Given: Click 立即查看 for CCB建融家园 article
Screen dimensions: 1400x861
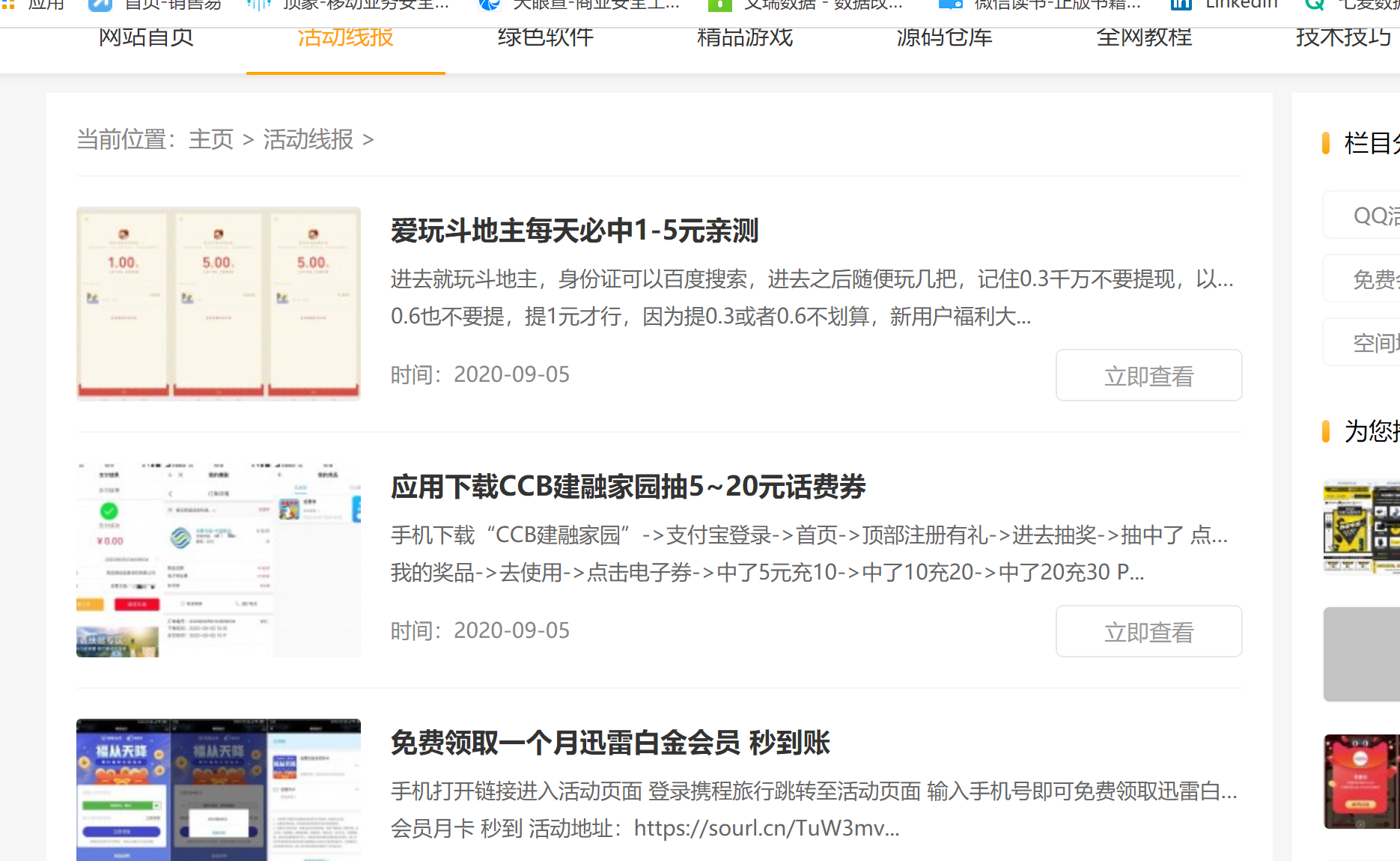Looking at the screenshot, I should click(x=1148, y=631).
